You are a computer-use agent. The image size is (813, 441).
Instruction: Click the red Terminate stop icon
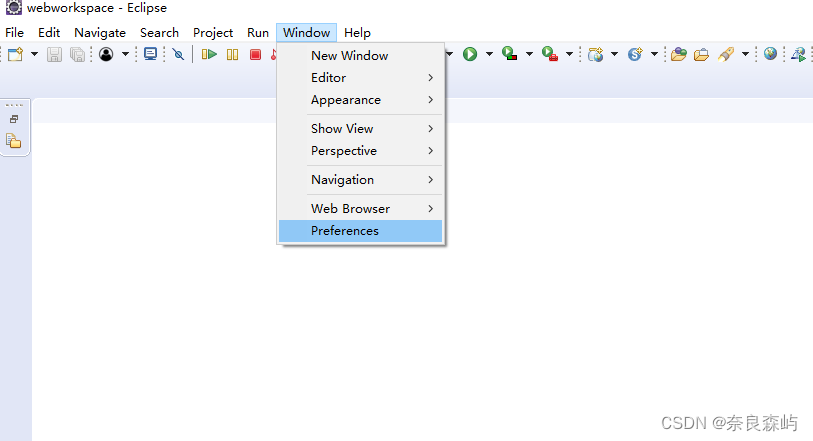tap(255, 54)
